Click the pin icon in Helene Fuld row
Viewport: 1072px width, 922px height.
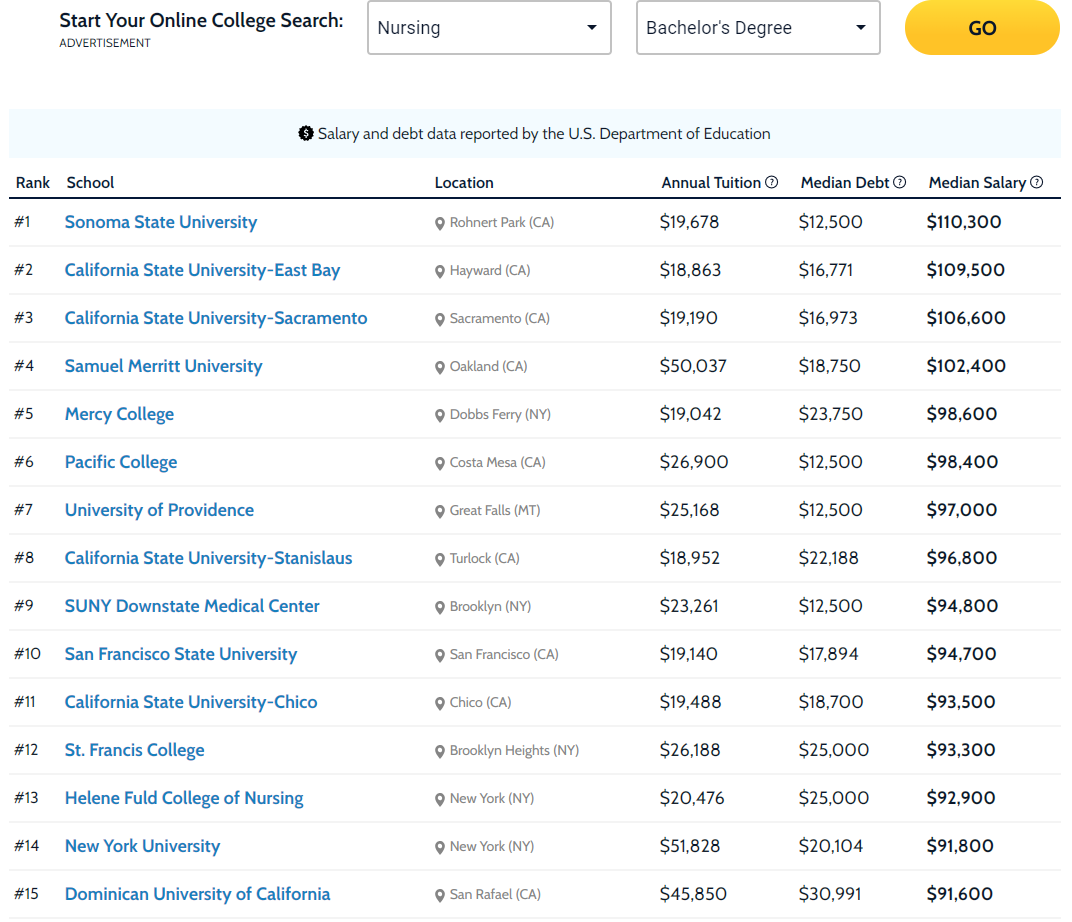(440, 799)
